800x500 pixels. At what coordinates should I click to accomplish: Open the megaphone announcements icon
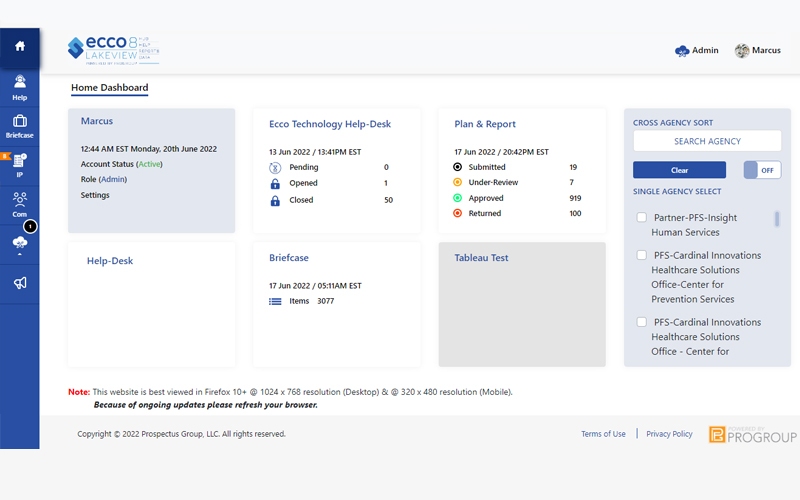(19, 283)
